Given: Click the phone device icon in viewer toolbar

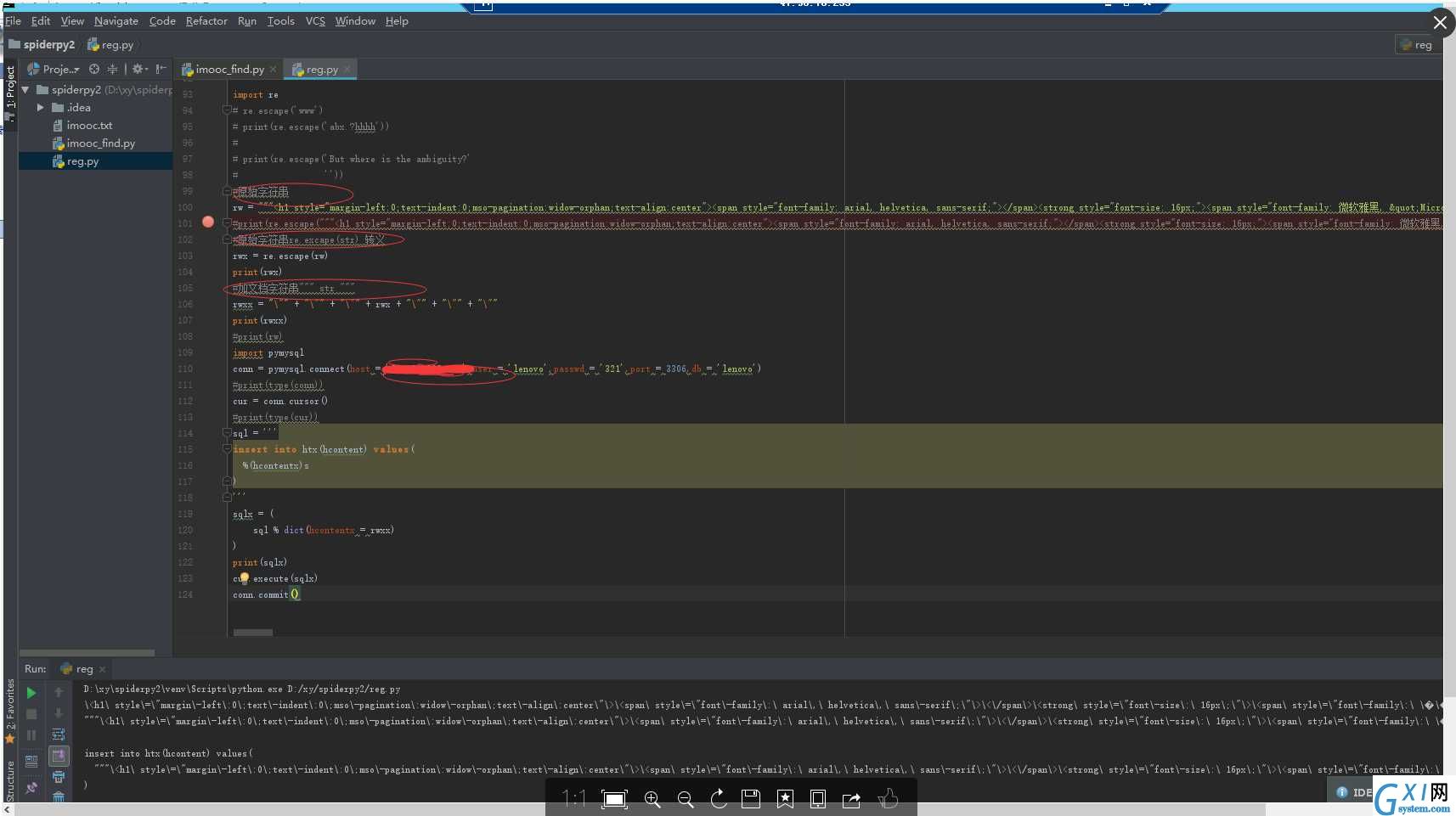Looking at the screenshot, I should tap(818, 799).
